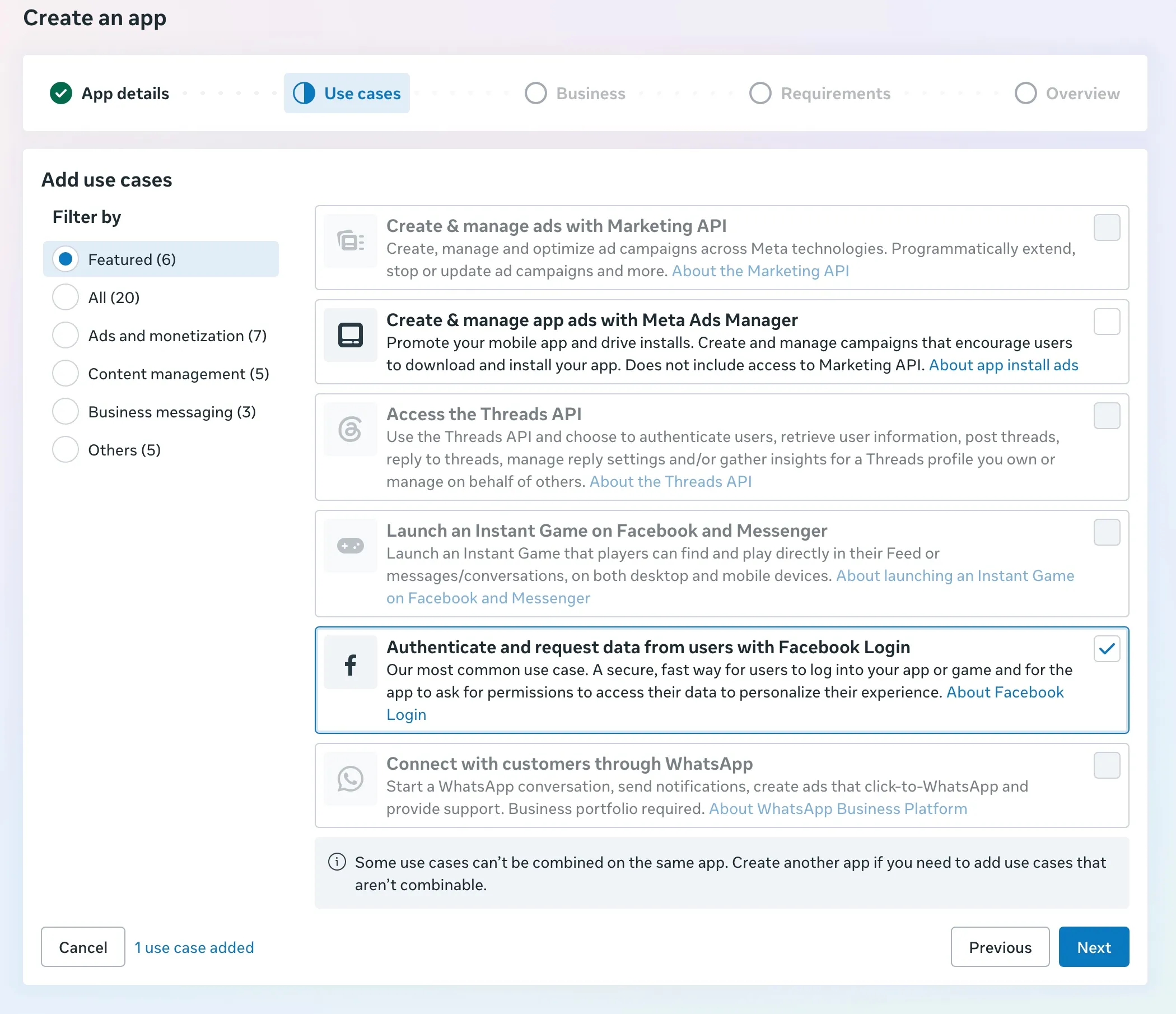
Task: Open About app install ads link
Action: point(1004,365)
